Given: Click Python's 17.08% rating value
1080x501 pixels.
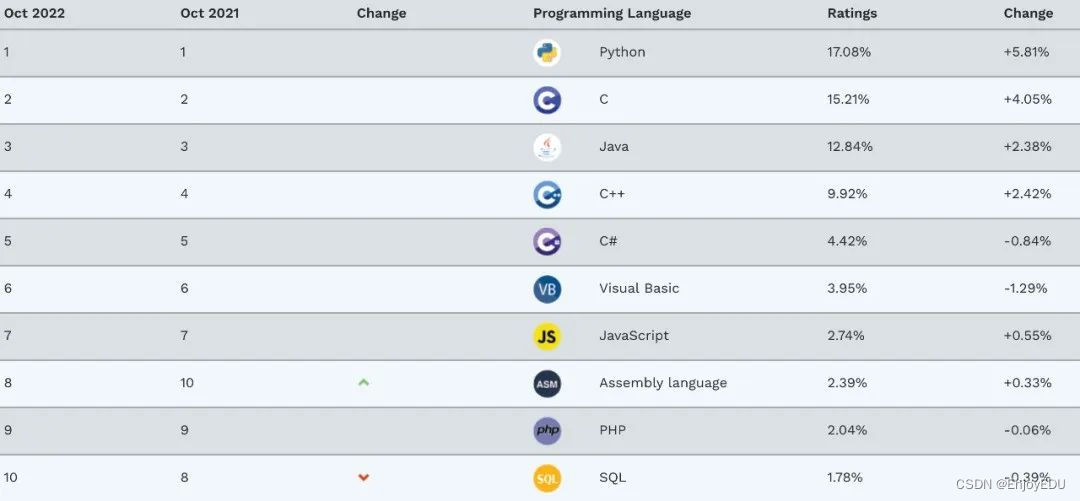Looking at the screenshot, I should (849, 52).
